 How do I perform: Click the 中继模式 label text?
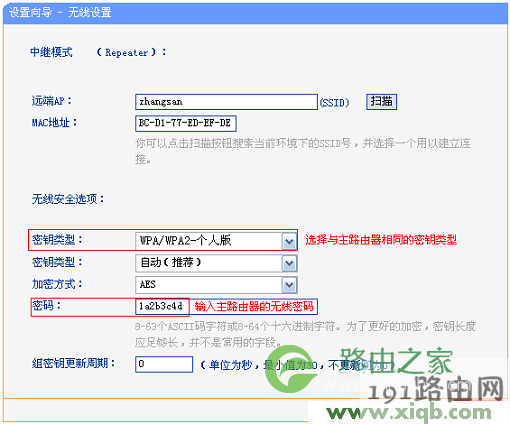(51, 52)
